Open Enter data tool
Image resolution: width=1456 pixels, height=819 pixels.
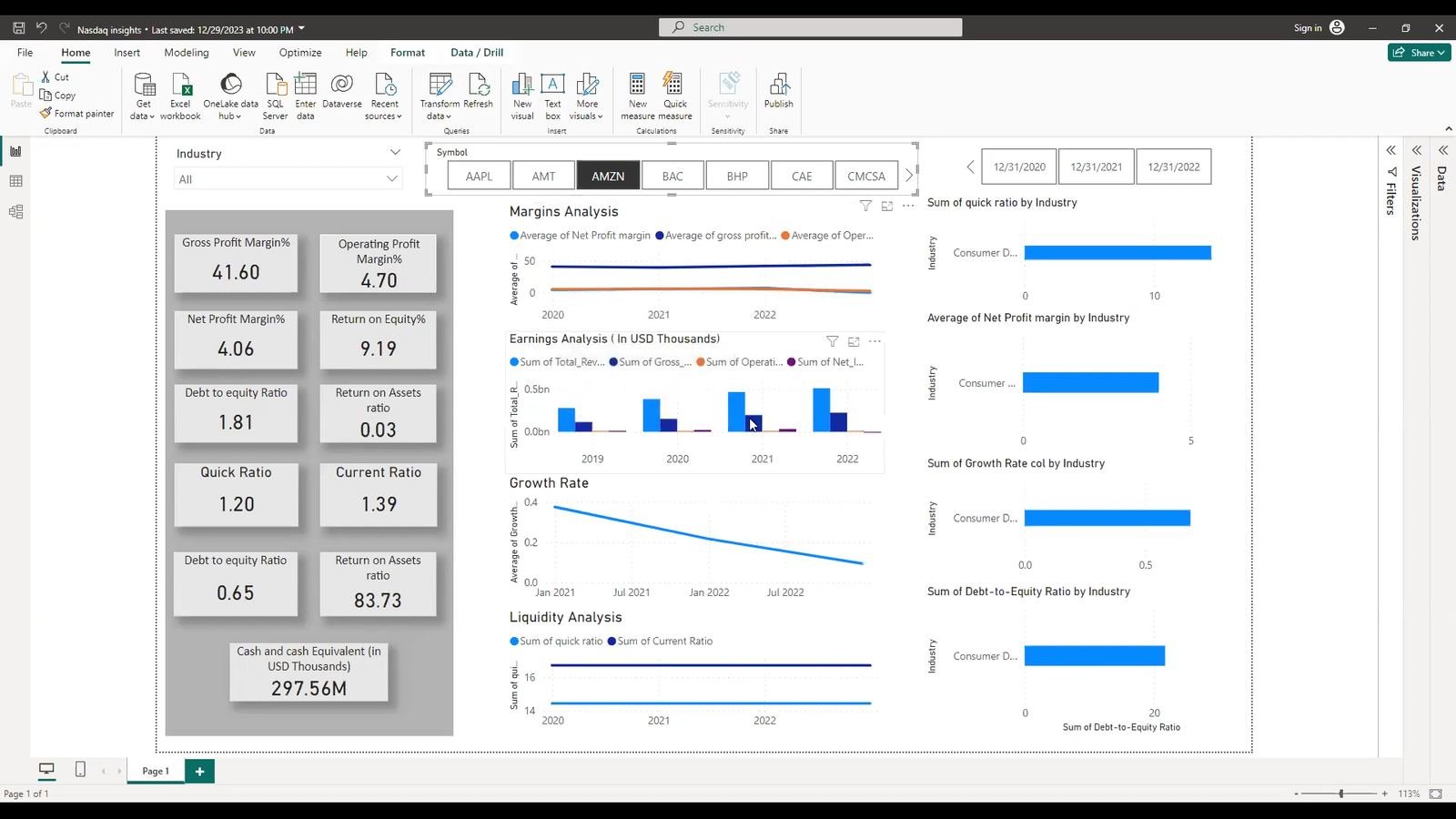(x=306, y=96)
